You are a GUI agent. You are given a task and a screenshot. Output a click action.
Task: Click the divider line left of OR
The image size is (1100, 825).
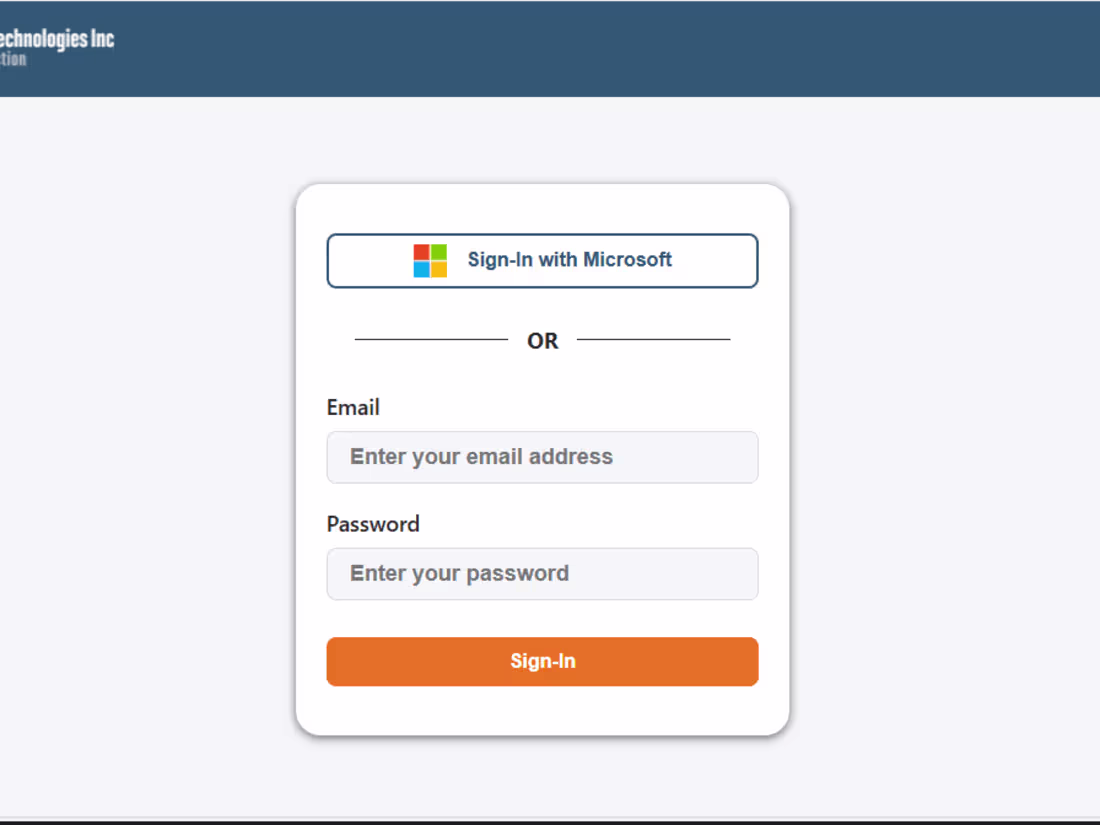431,340
